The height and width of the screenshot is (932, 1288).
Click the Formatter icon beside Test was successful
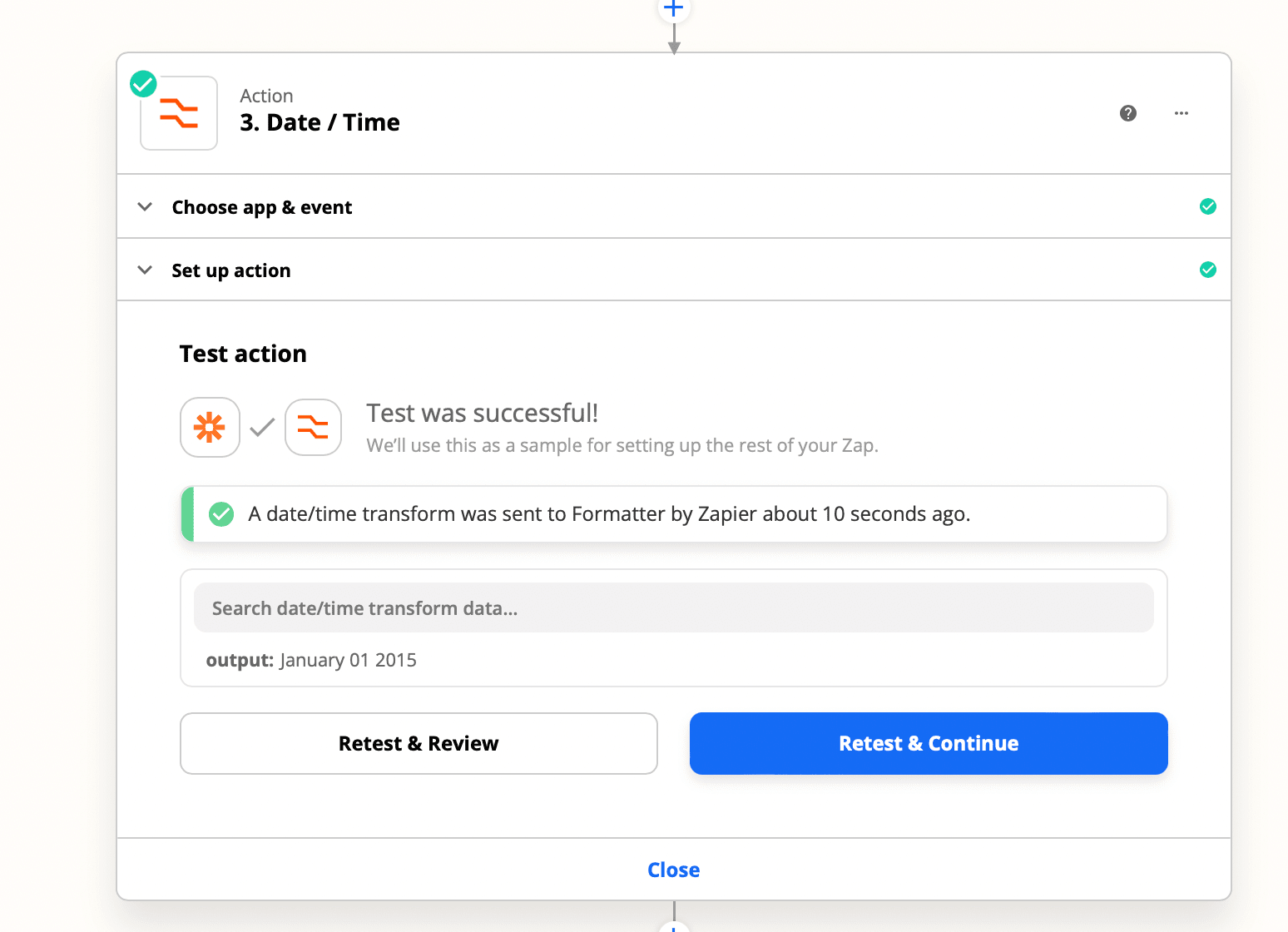[x=313, y=427]
